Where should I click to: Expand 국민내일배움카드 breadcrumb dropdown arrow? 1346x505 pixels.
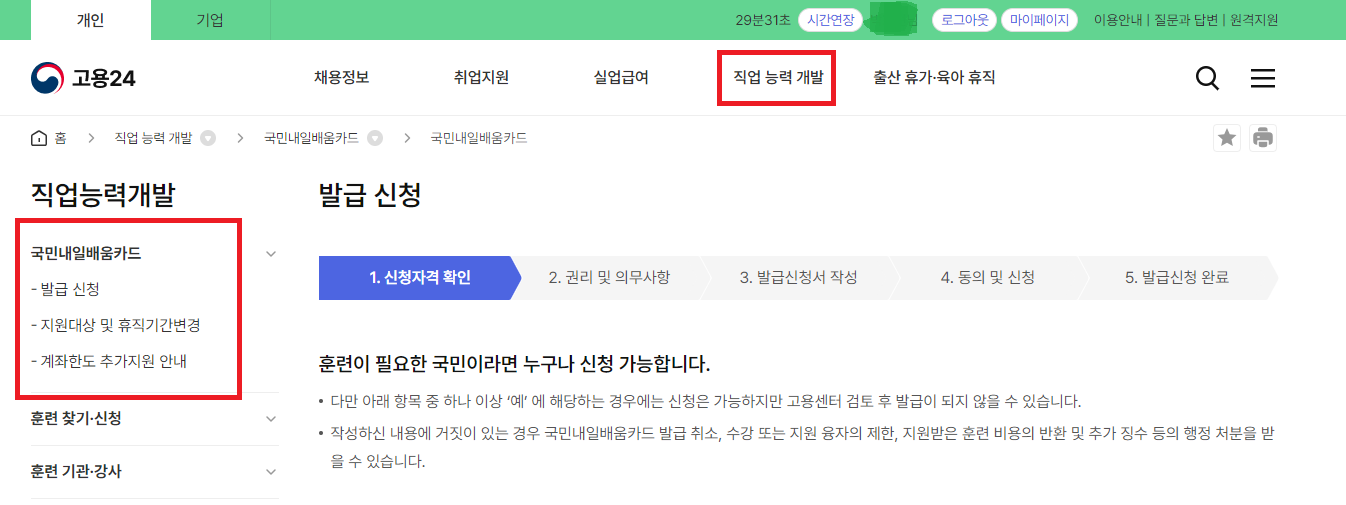pyautogui.click(x=375, y=138)
